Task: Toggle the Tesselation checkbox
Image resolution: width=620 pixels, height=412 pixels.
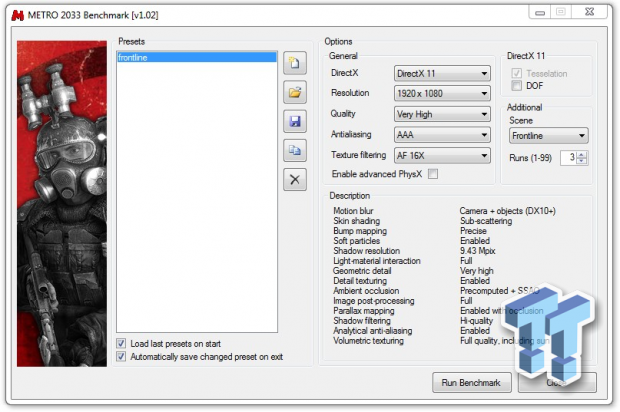Action: click(x=516, y=74)
